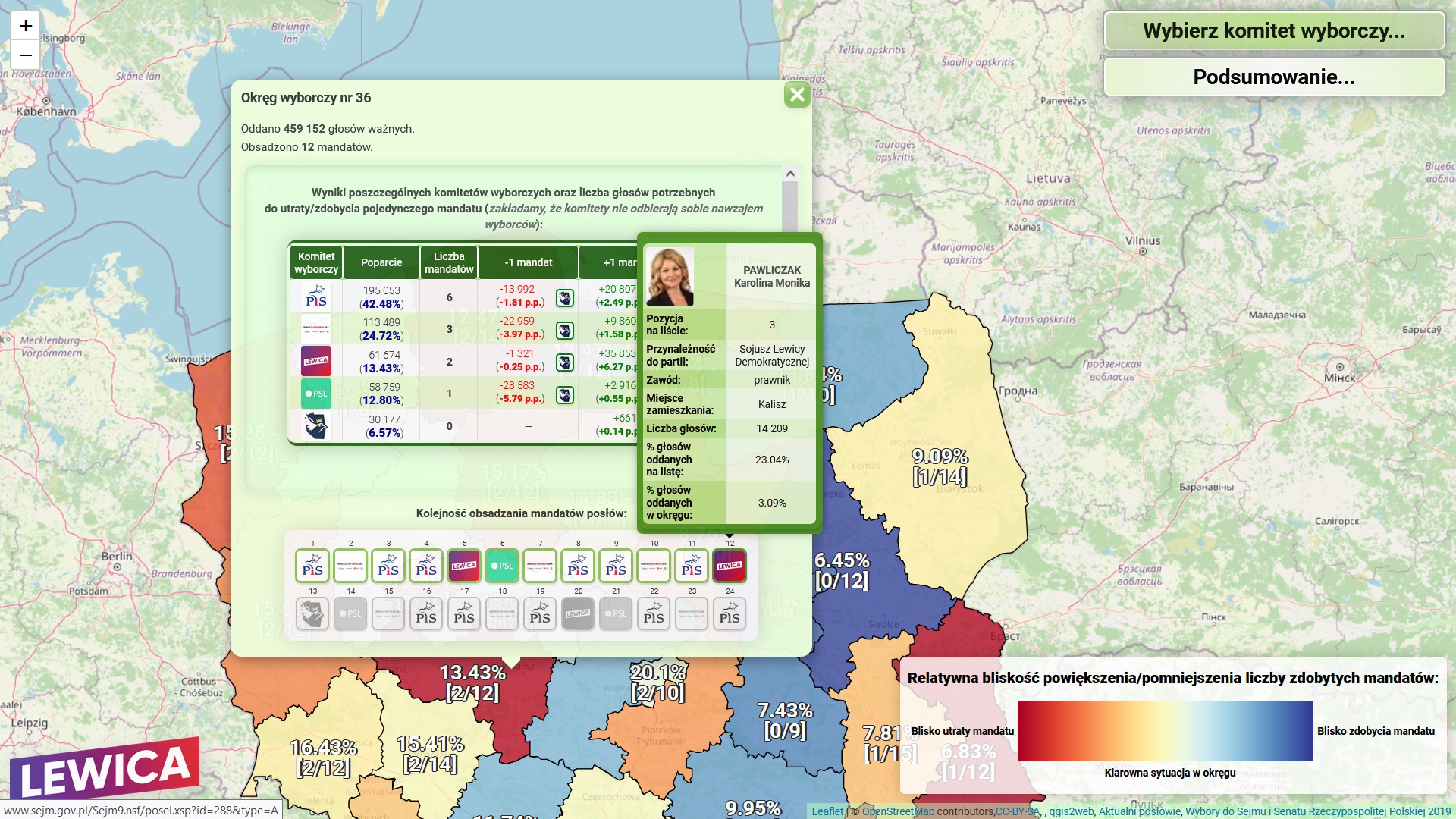
Task: Click the calculator icon in PiS row
Action: pyautogui.click(x=565, y=297)
